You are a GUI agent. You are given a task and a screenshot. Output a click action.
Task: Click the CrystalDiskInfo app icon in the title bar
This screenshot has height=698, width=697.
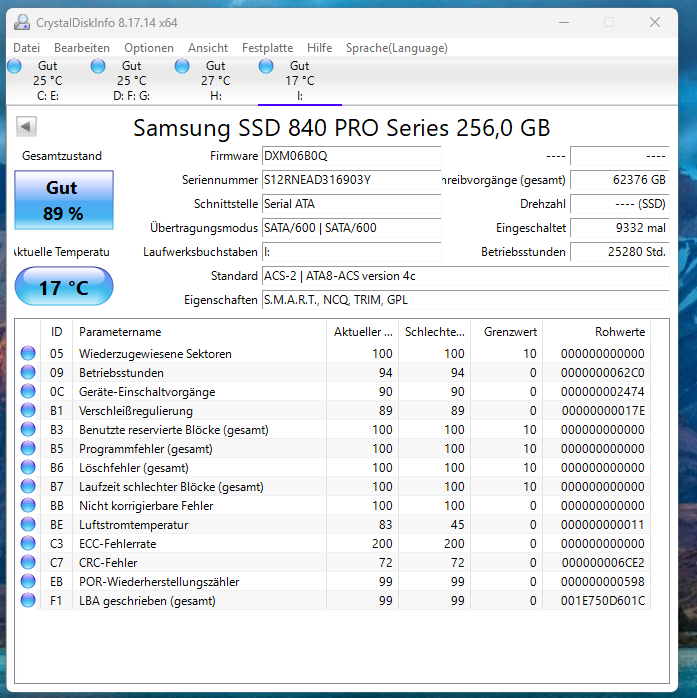21,22
